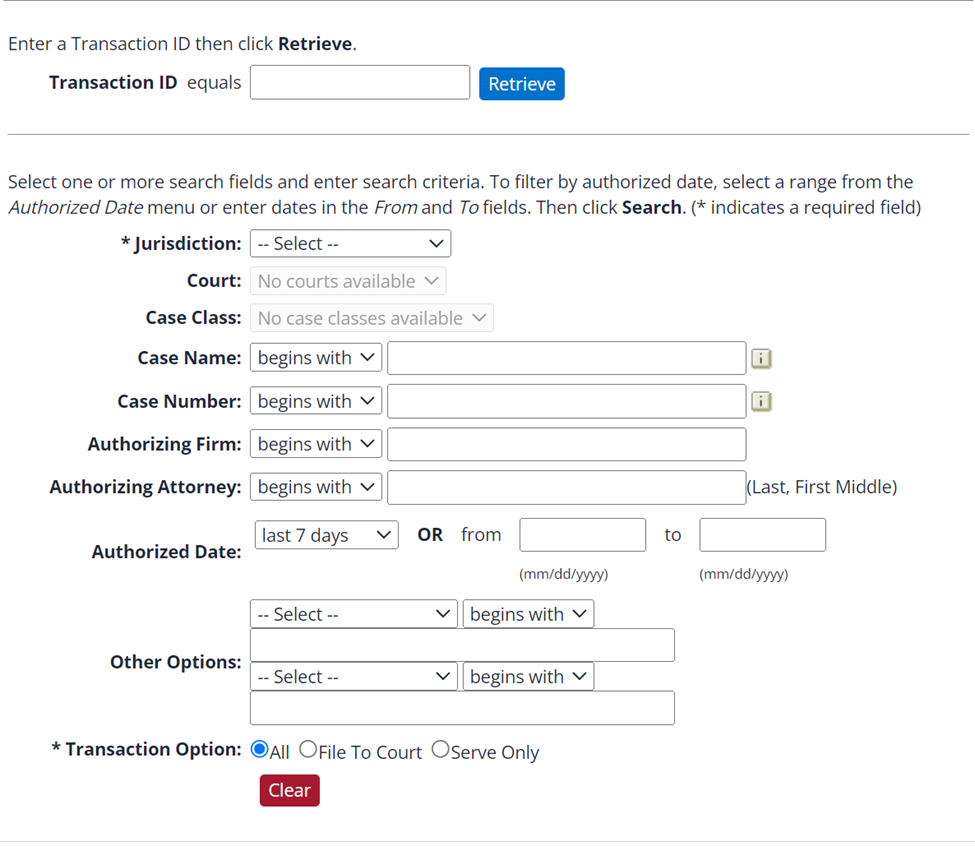Viewport: 975px width, 846px height.
Task: Open the Authorizing Attorney match type dropdown
Action: (315, 487)
